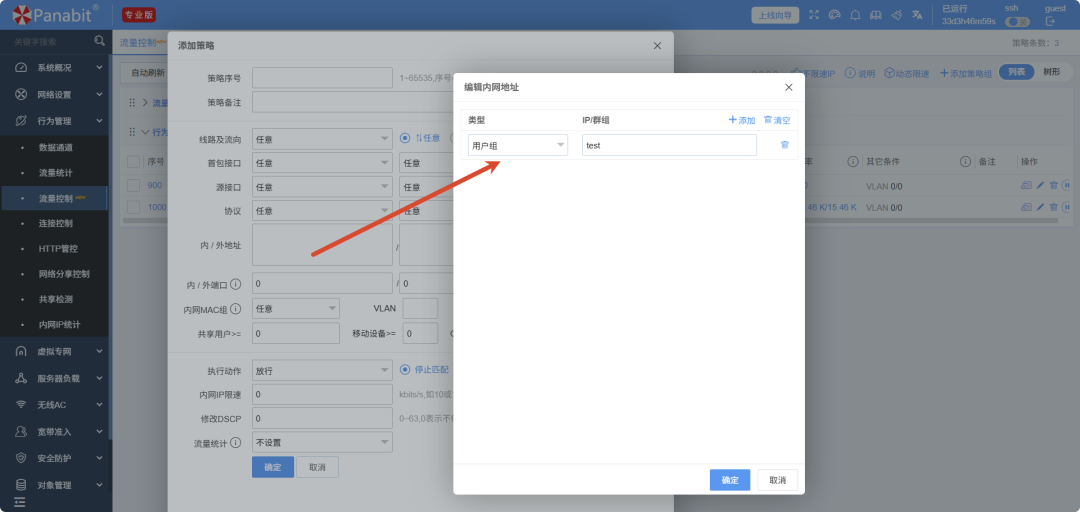The height and width of the screenshot is (512, 1080).
Task: Click 取消 in 编辑内网地址 dialog
Action: click(x=777, y=480)
